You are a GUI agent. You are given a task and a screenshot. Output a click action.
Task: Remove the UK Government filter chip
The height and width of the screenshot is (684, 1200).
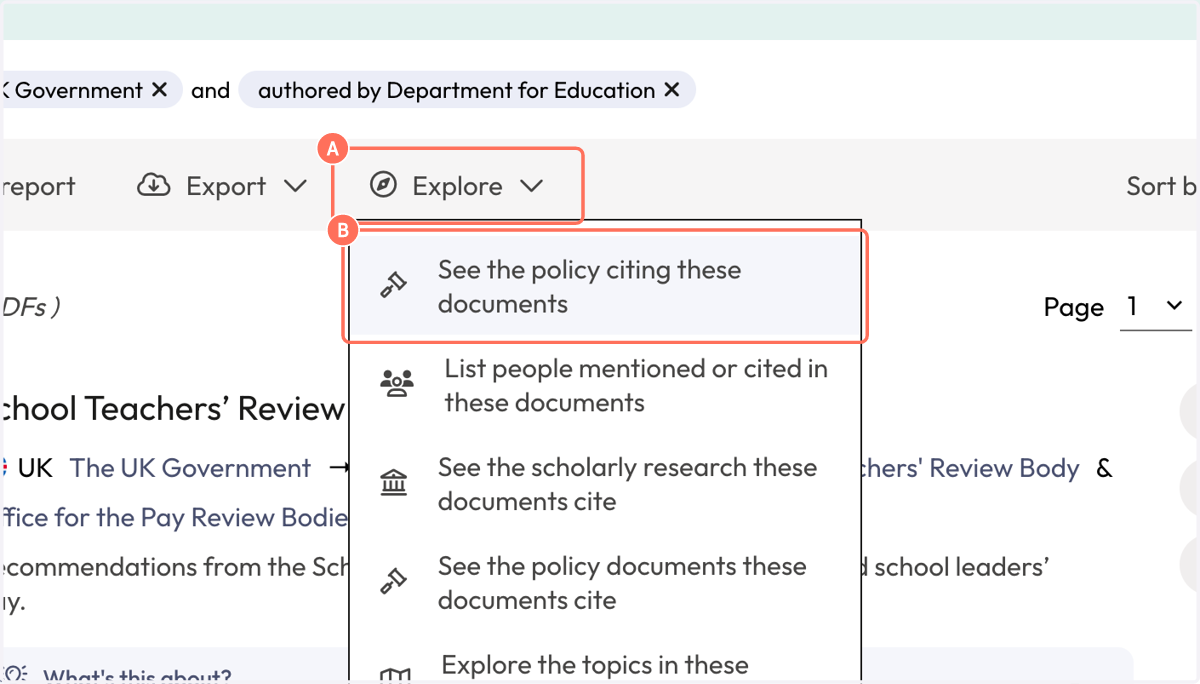click(x=159, y=90)
